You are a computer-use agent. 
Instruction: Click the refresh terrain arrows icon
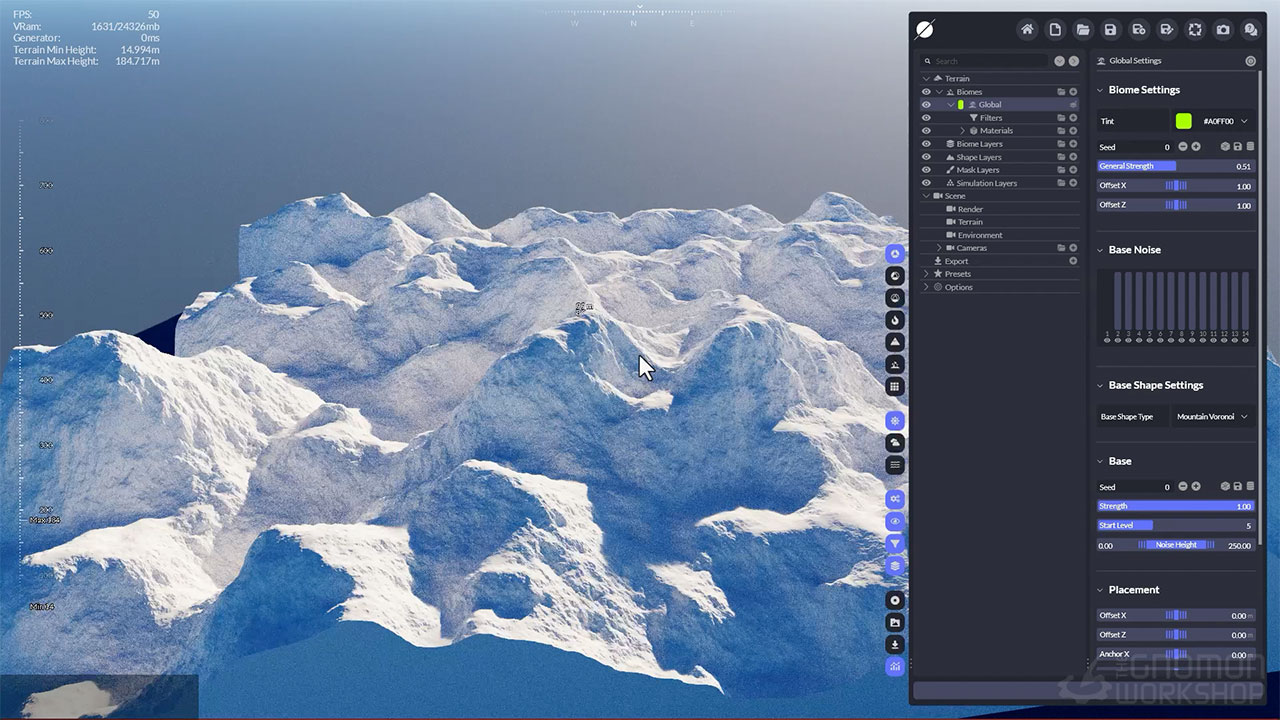point(1195,30)
